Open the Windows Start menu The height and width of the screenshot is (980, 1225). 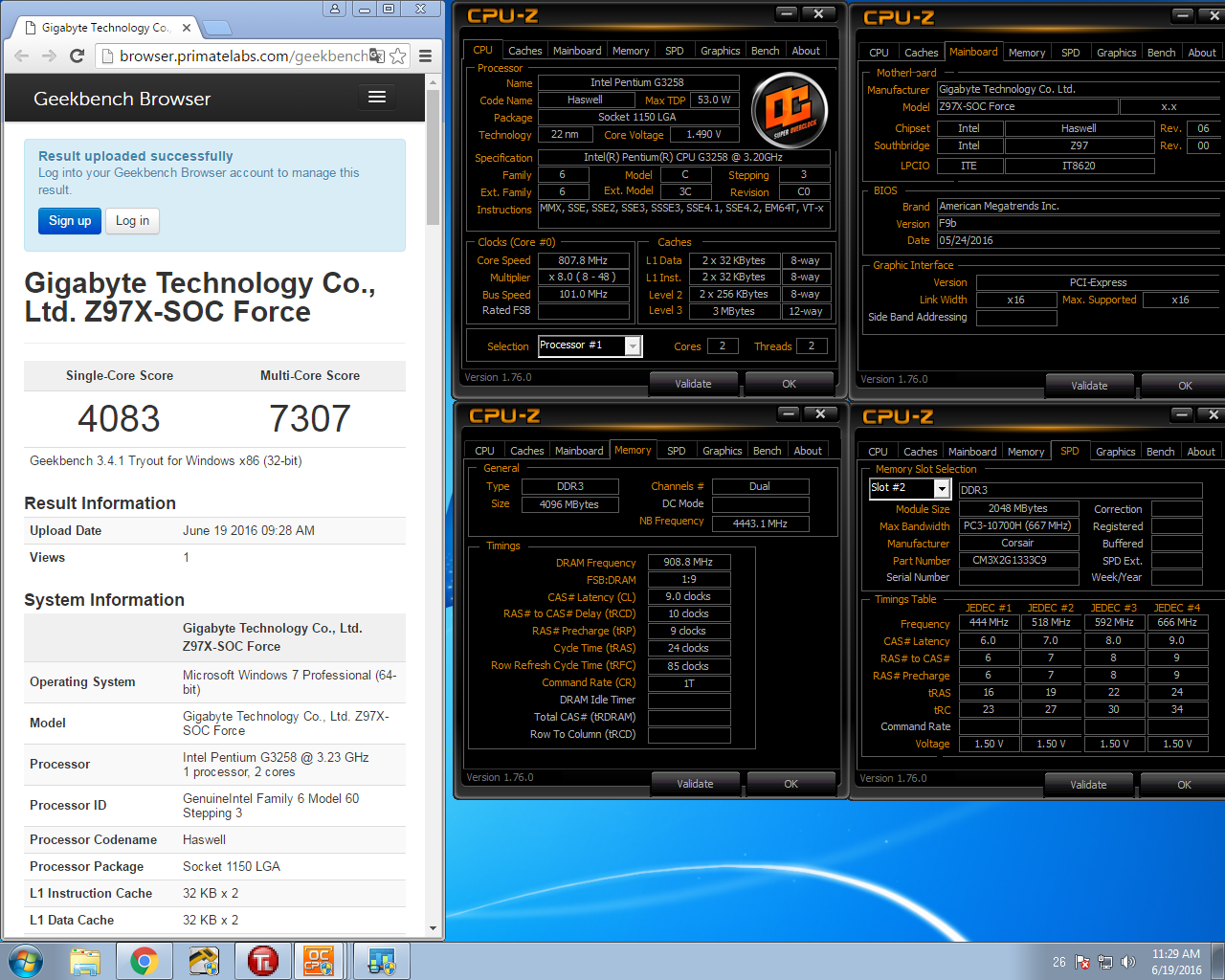point(26,961)
